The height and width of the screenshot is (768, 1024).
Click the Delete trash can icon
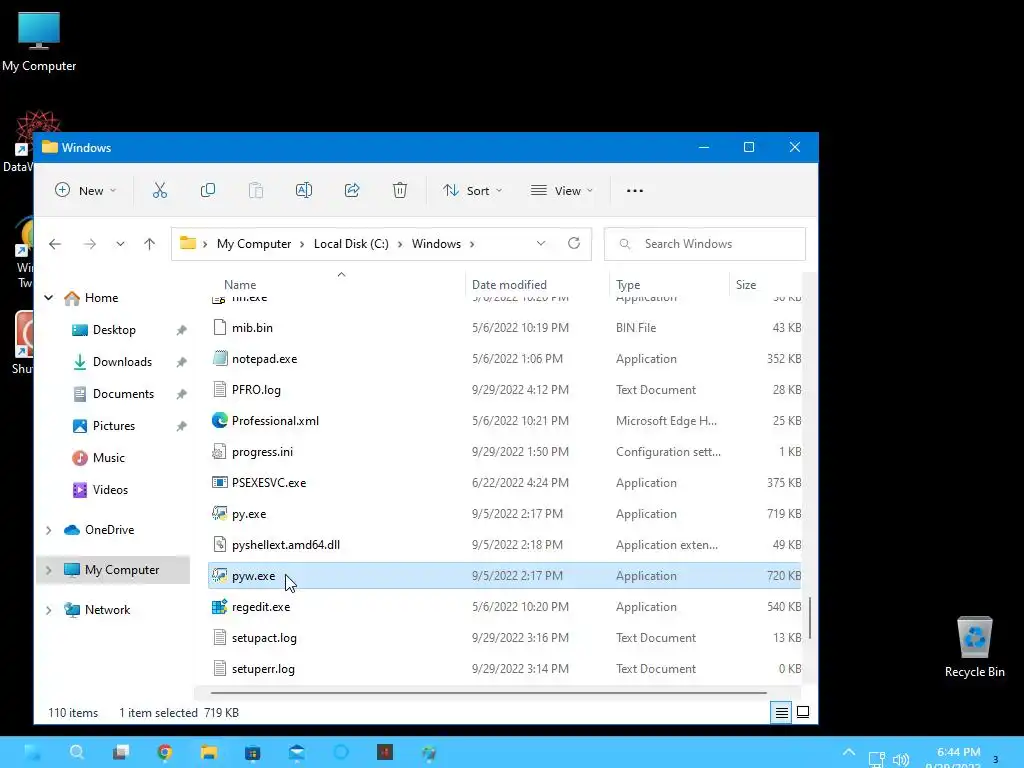pos(400,190)
